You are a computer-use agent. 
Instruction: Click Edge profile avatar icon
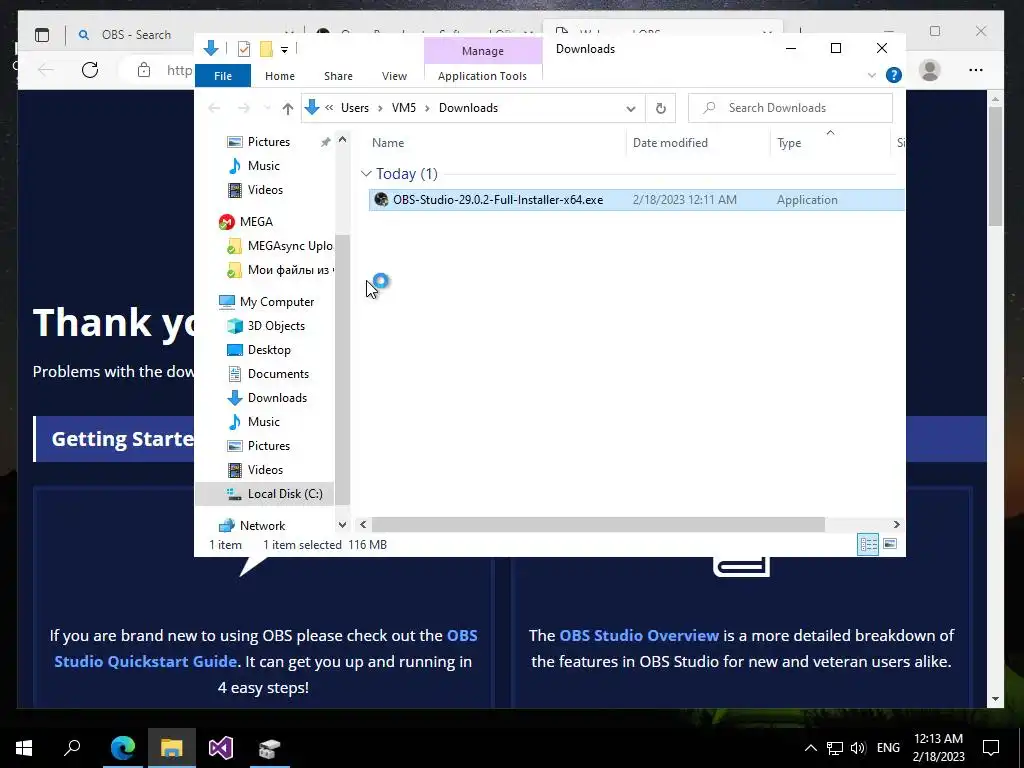click(930, 70)
